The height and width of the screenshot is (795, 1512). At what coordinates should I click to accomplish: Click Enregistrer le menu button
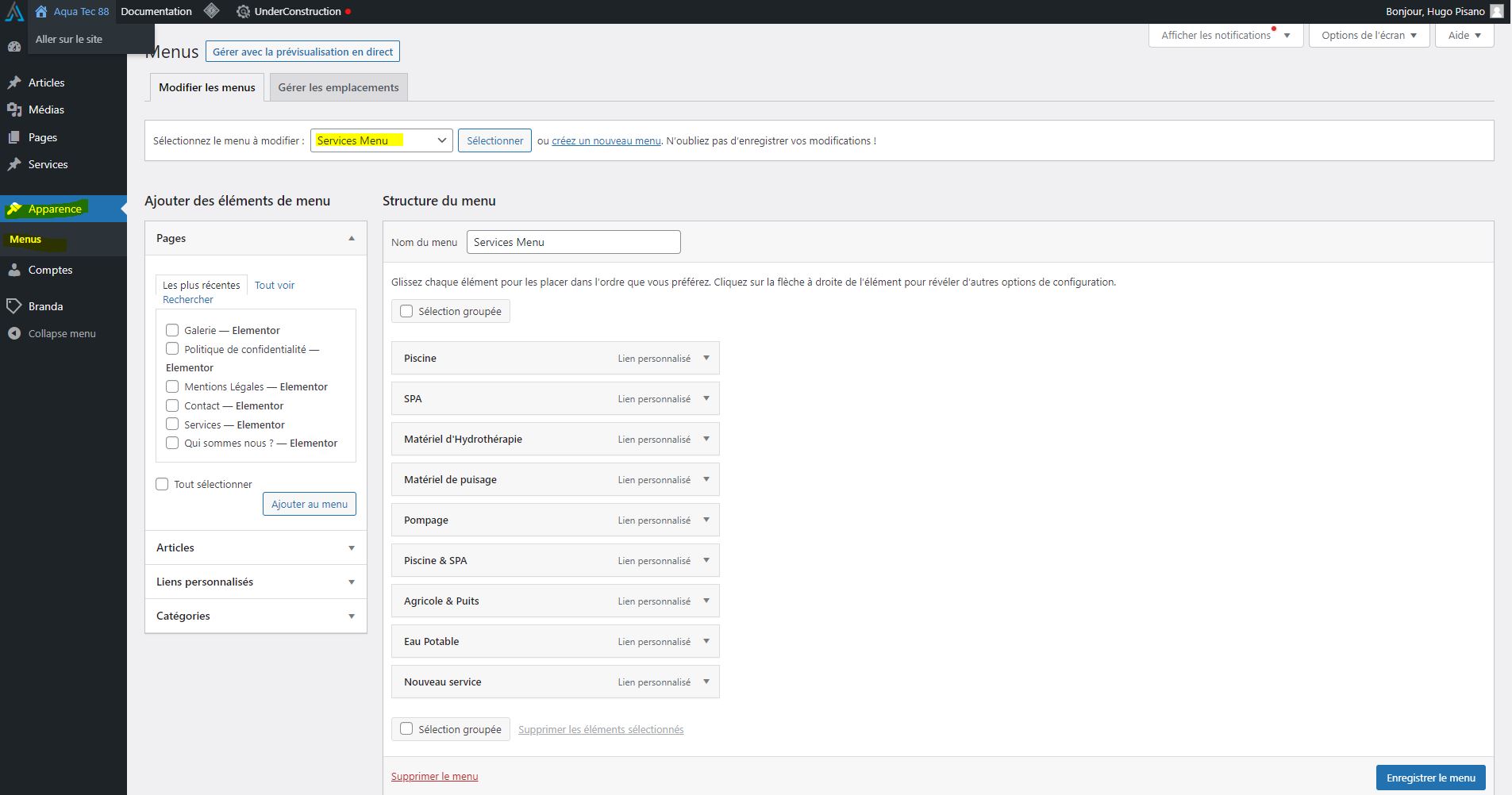coord(1430,778)
